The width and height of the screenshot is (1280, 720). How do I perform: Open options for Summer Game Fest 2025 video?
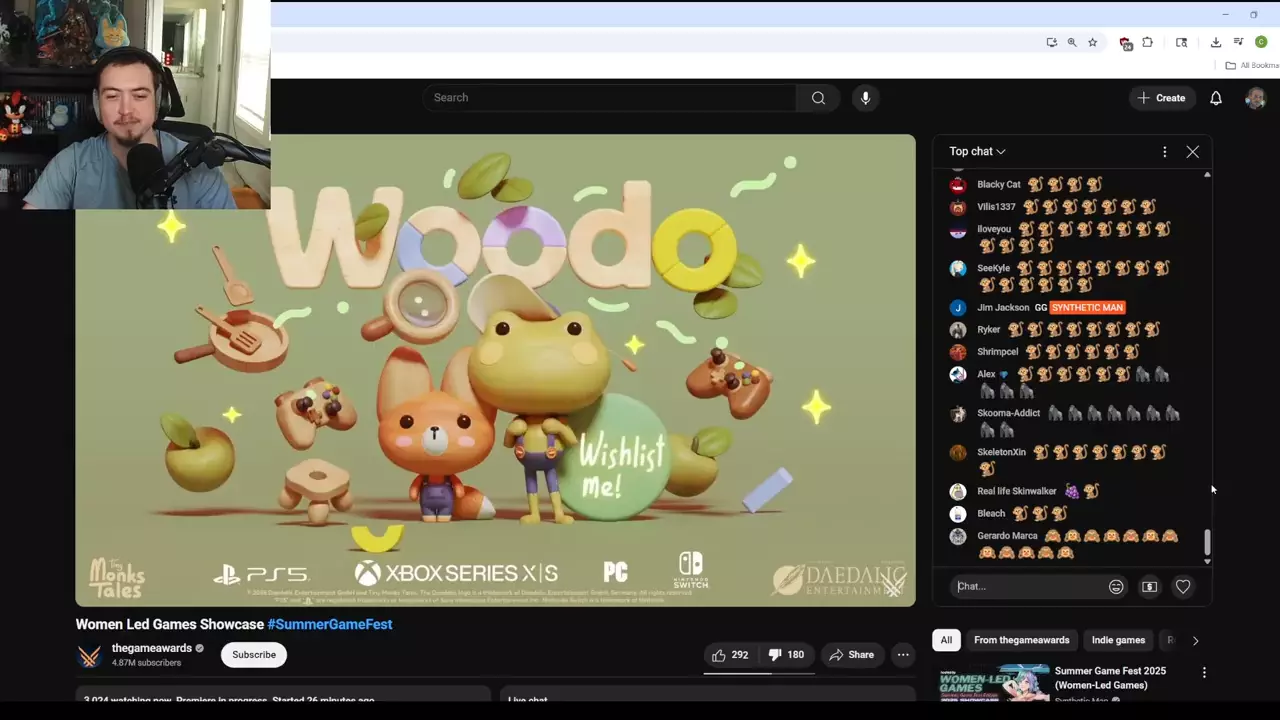point(1204,673)
